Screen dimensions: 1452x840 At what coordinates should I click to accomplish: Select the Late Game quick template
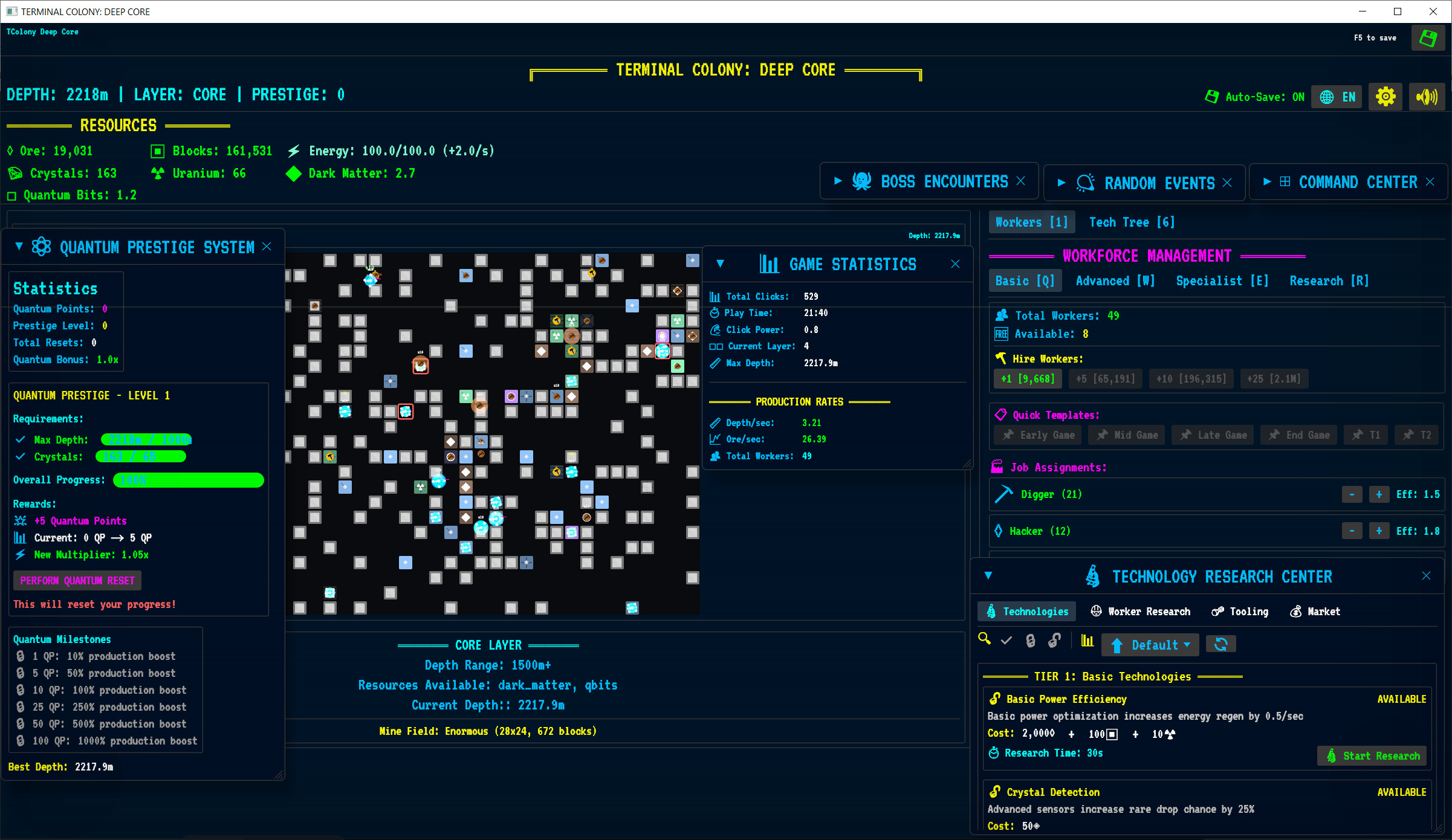click(1213, 435)
